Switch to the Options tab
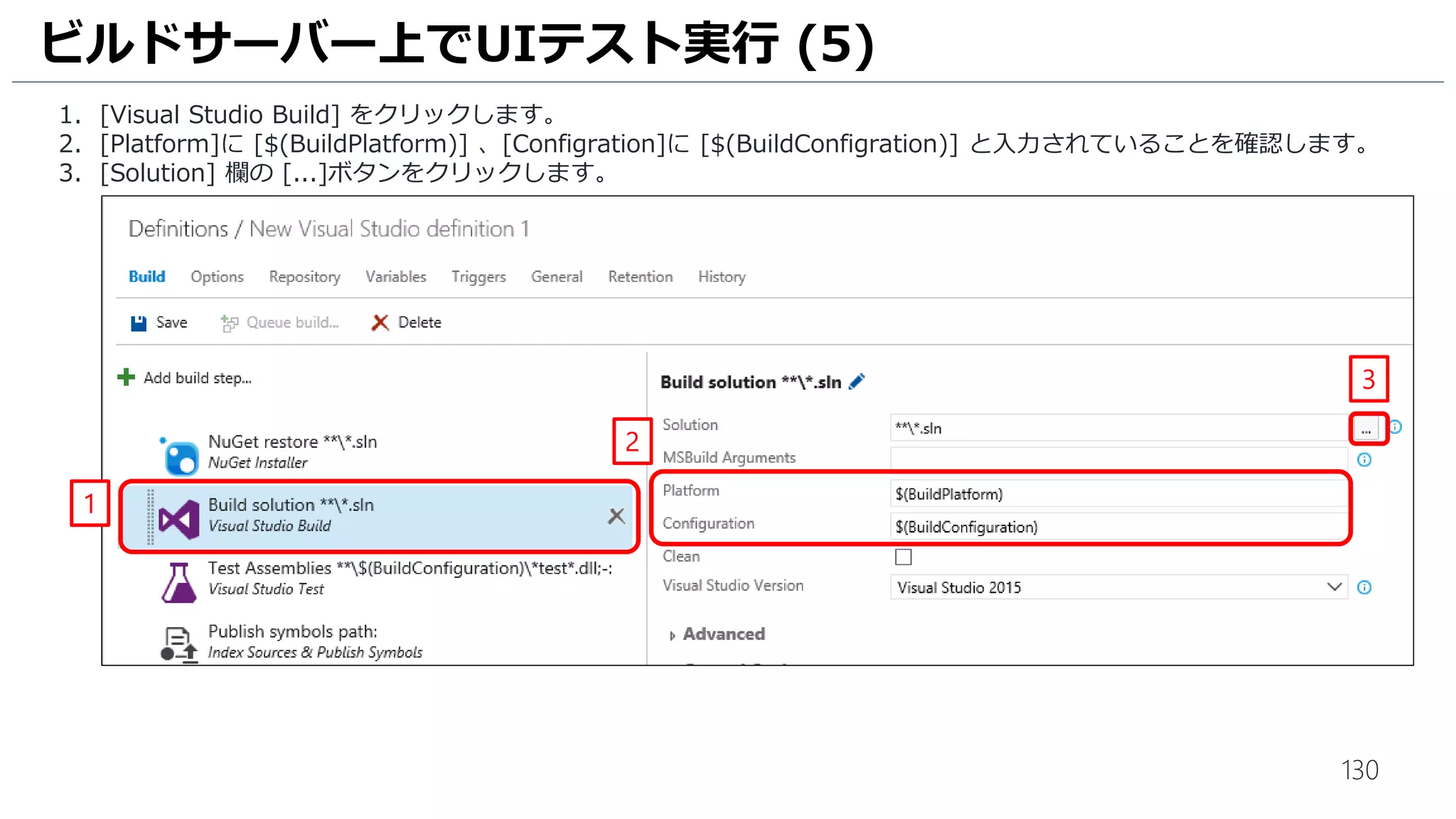Viewport: 1456px width, 819px height. click(x=217, y=277)
